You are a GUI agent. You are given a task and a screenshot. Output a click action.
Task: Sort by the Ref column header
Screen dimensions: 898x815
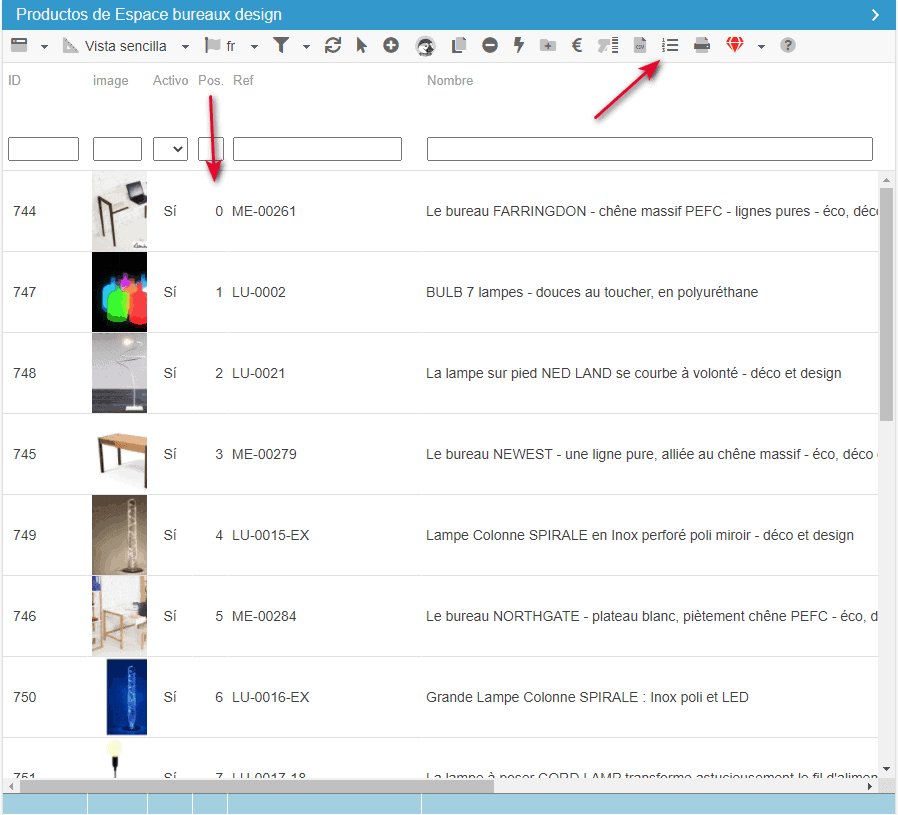click(x=243, y=81)
